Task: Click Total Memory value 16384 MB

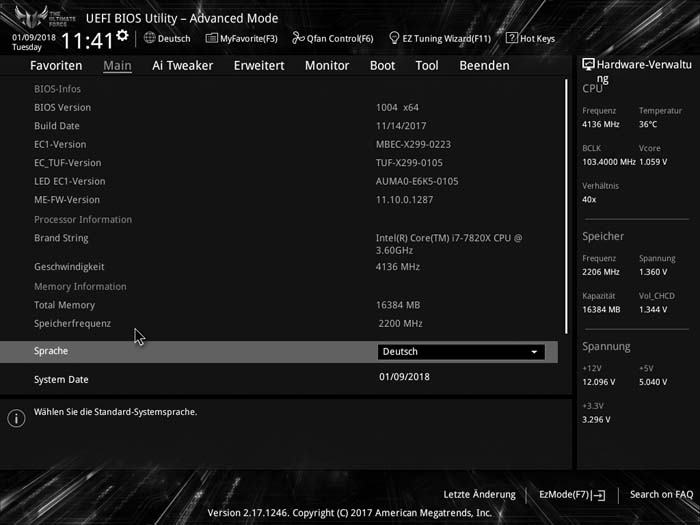Action: pos(398,305)
